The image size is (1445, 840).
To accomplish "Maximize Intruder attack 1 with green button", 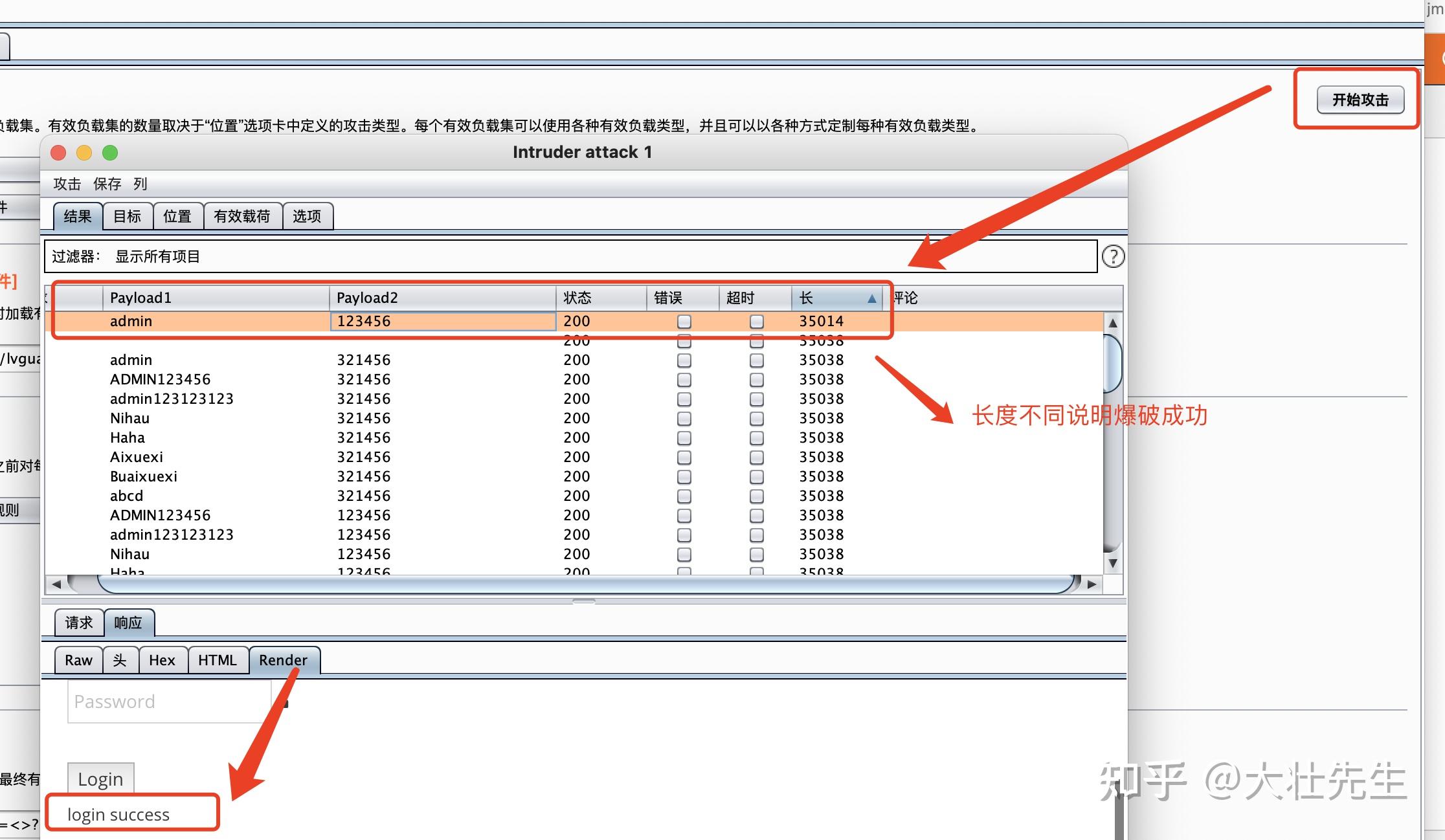I will (x=110, y=153).
